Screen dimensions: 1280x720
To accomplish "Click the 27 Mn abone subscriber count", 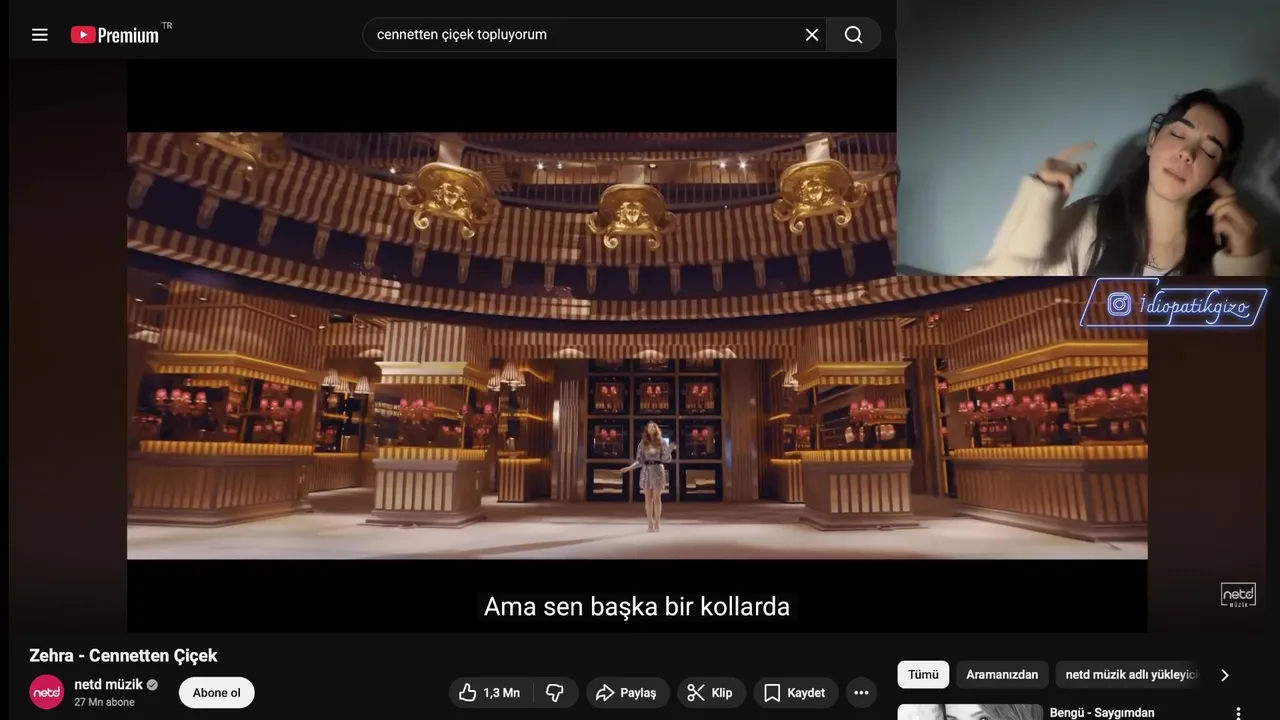I will click(x=104, y=702).
